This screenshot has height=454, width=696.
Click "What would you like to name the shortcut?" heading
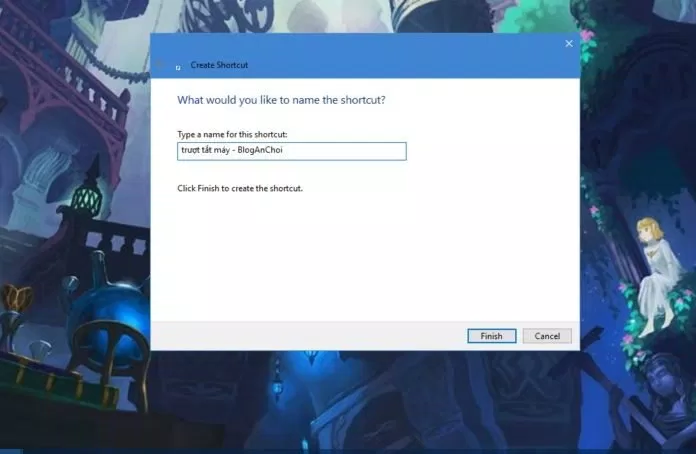(281, 100)
